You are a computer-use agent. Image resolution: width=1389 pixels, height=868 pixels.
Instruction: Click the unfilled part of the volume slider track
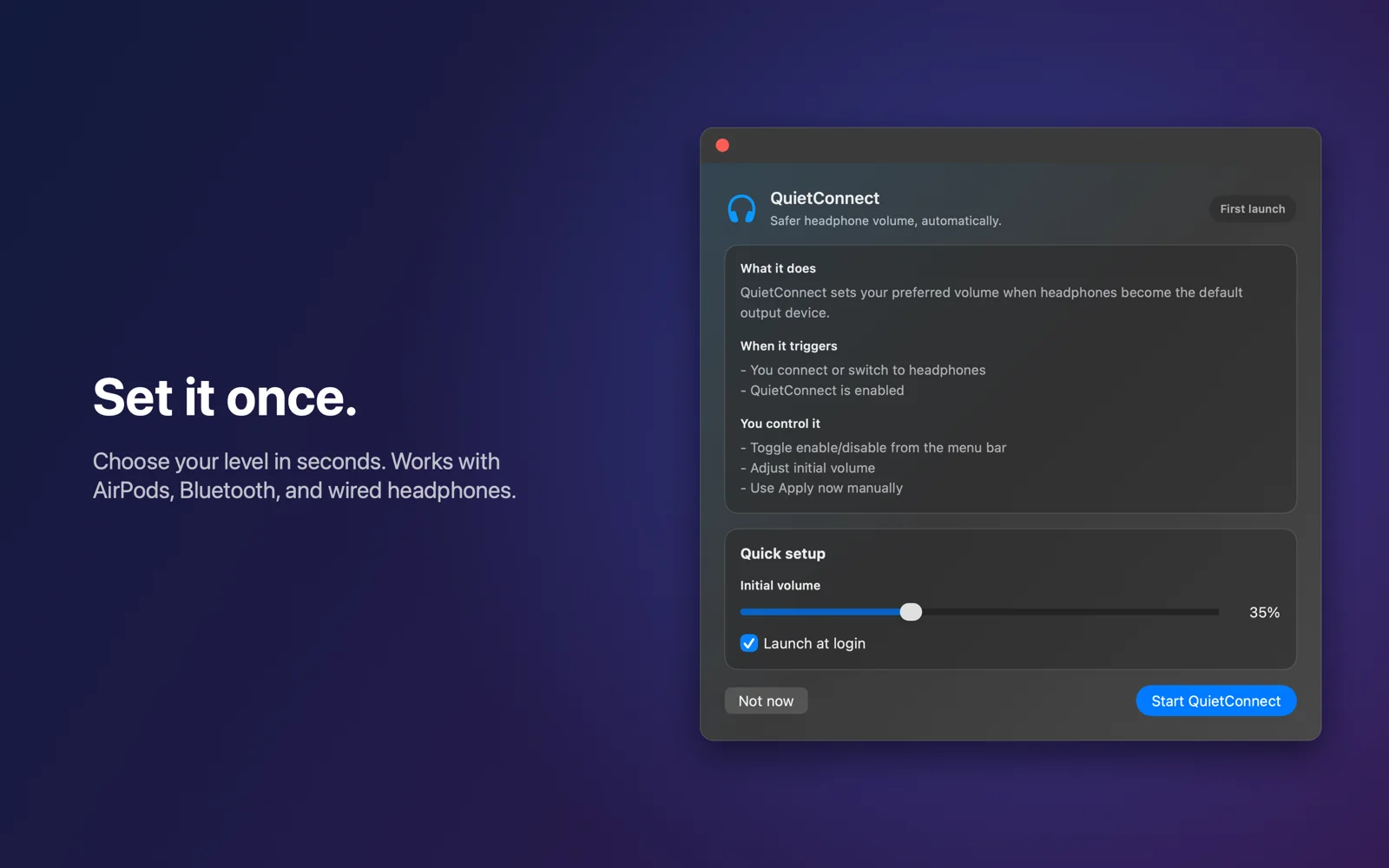coord(1070,612)
